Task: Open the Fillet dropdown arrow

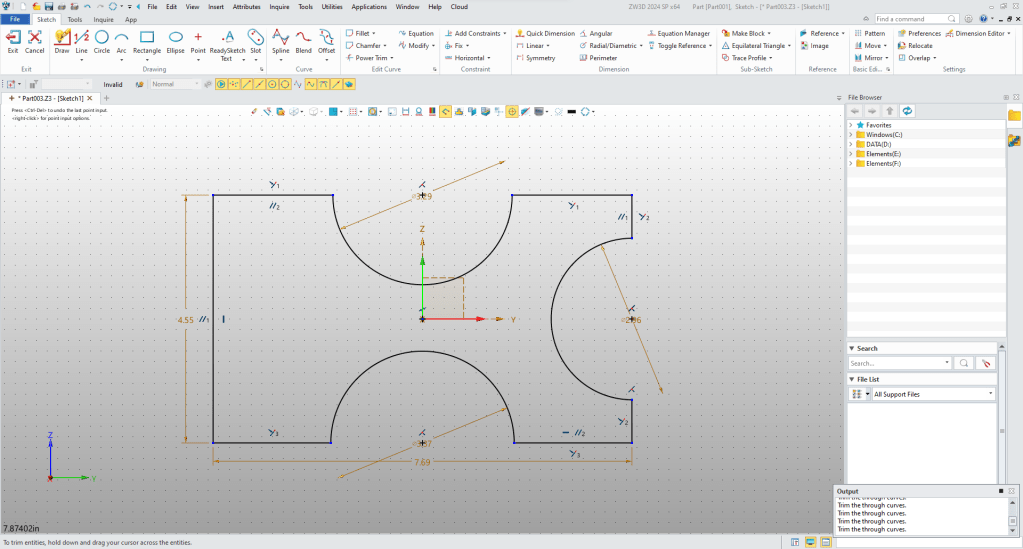Action: pyautogui.click(x=374, y=33)
